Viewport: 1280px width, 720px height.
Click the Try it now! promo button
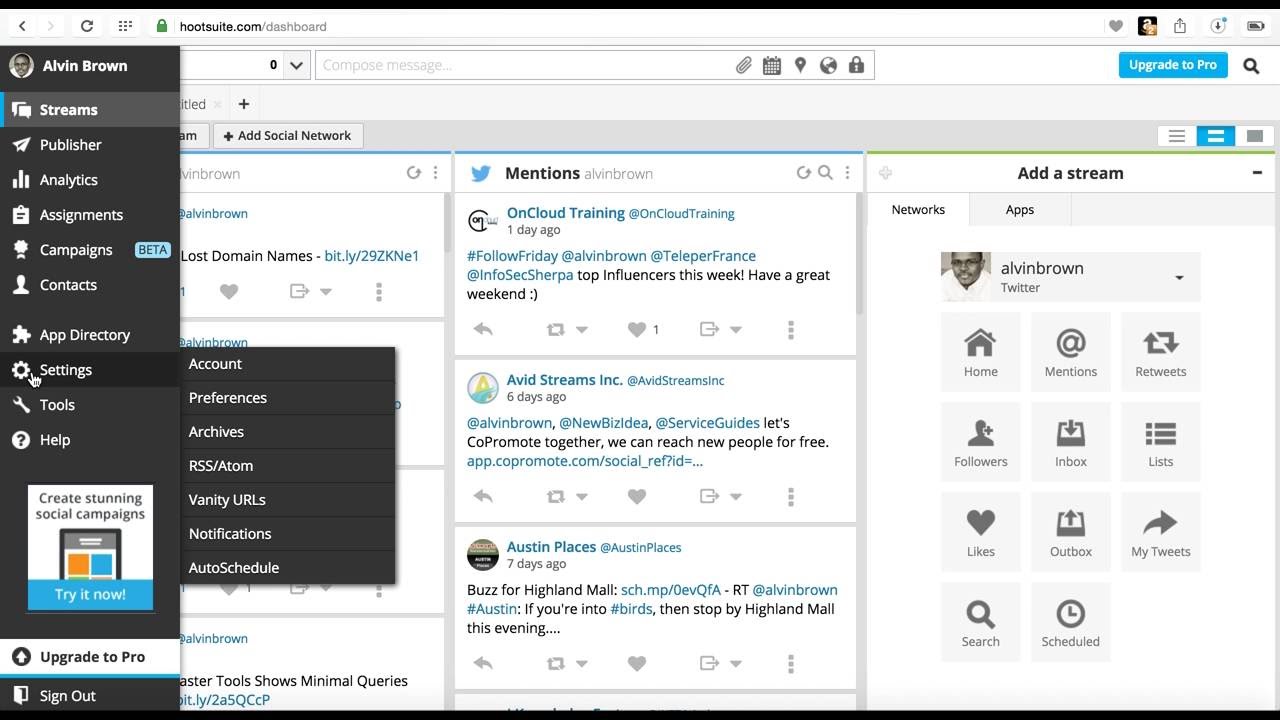[90, 594]
